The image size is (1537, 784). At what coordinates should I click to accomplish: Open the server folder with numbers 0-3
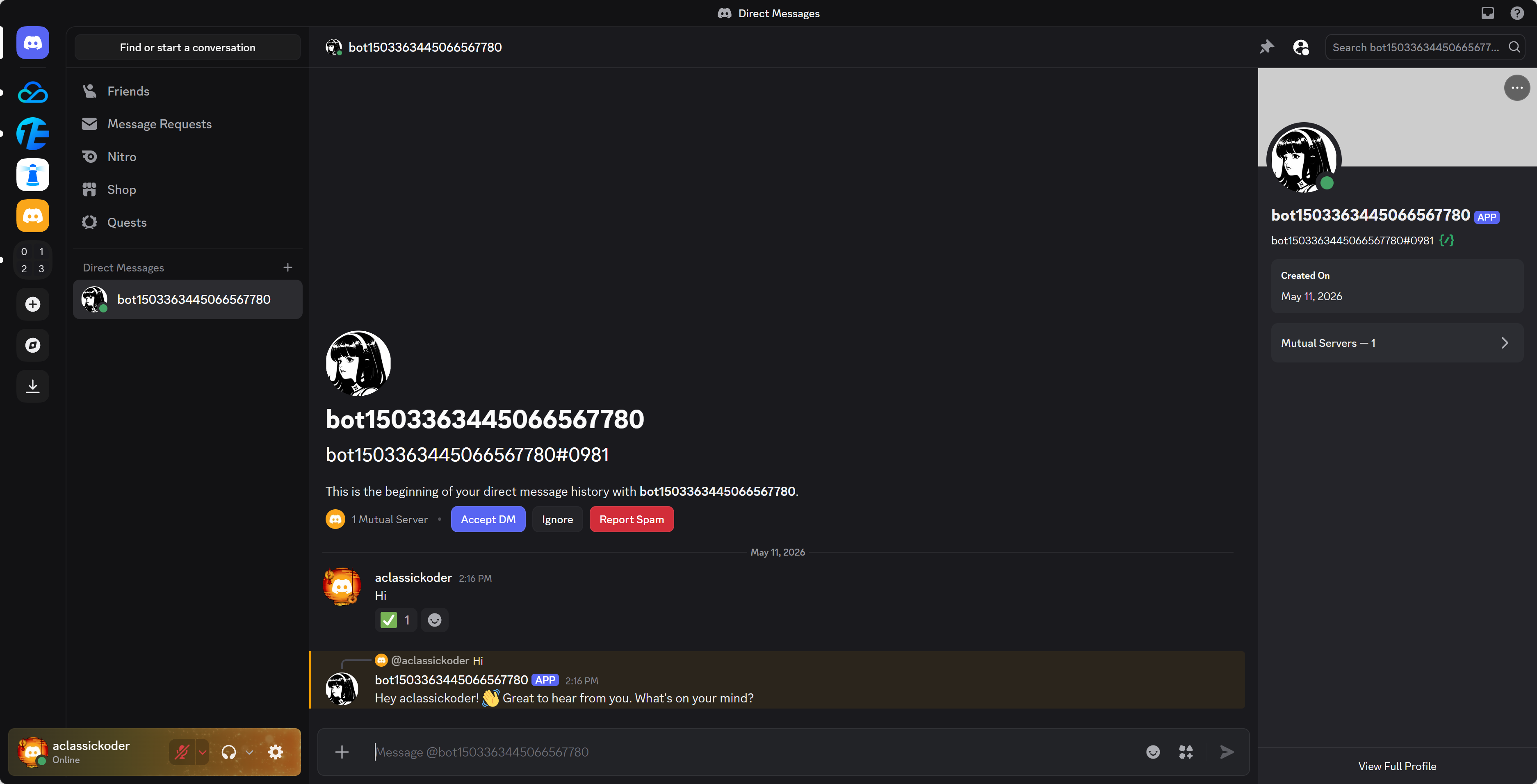tap(33, 260)
